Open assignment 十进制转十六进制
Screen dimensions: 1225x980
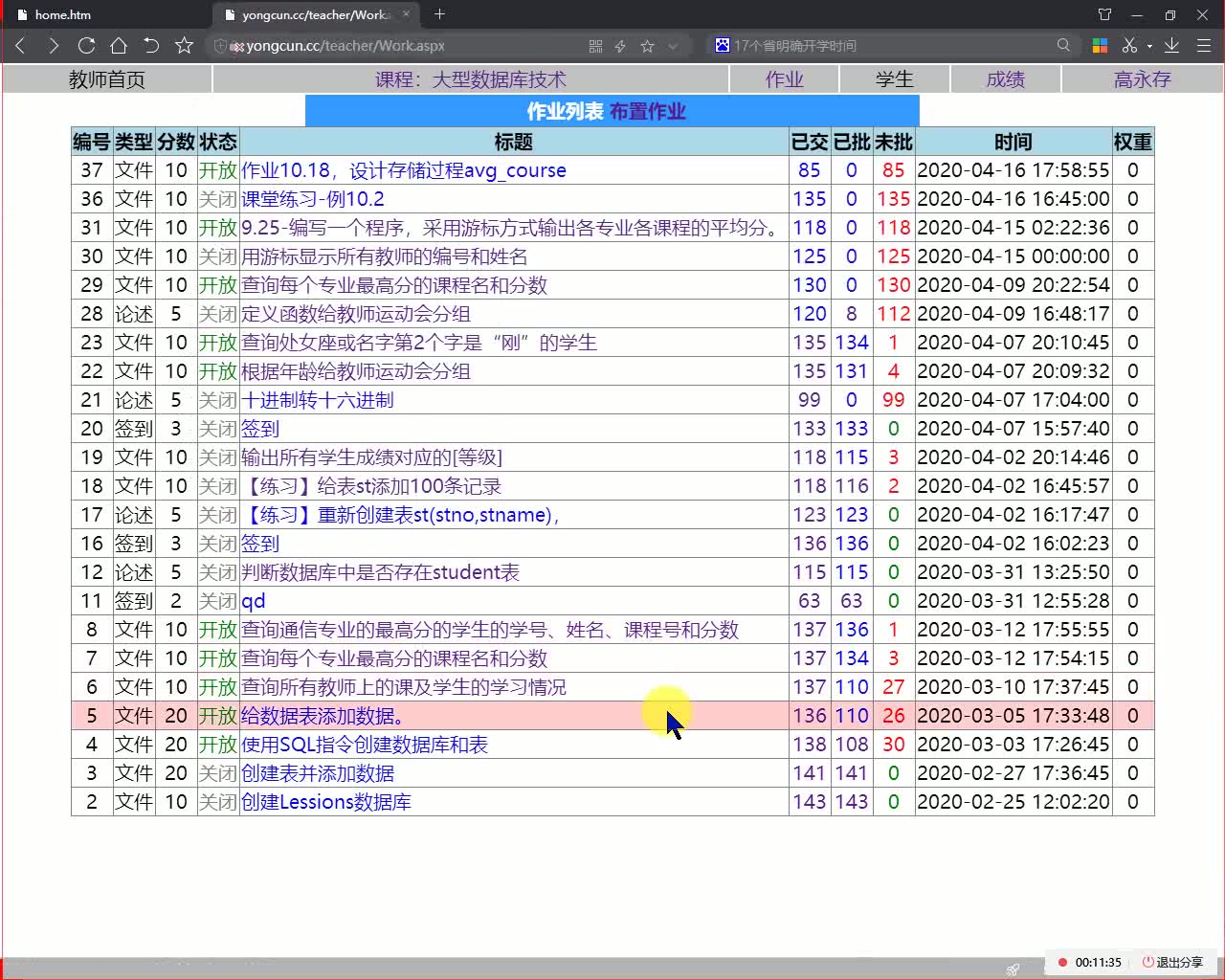318,400
